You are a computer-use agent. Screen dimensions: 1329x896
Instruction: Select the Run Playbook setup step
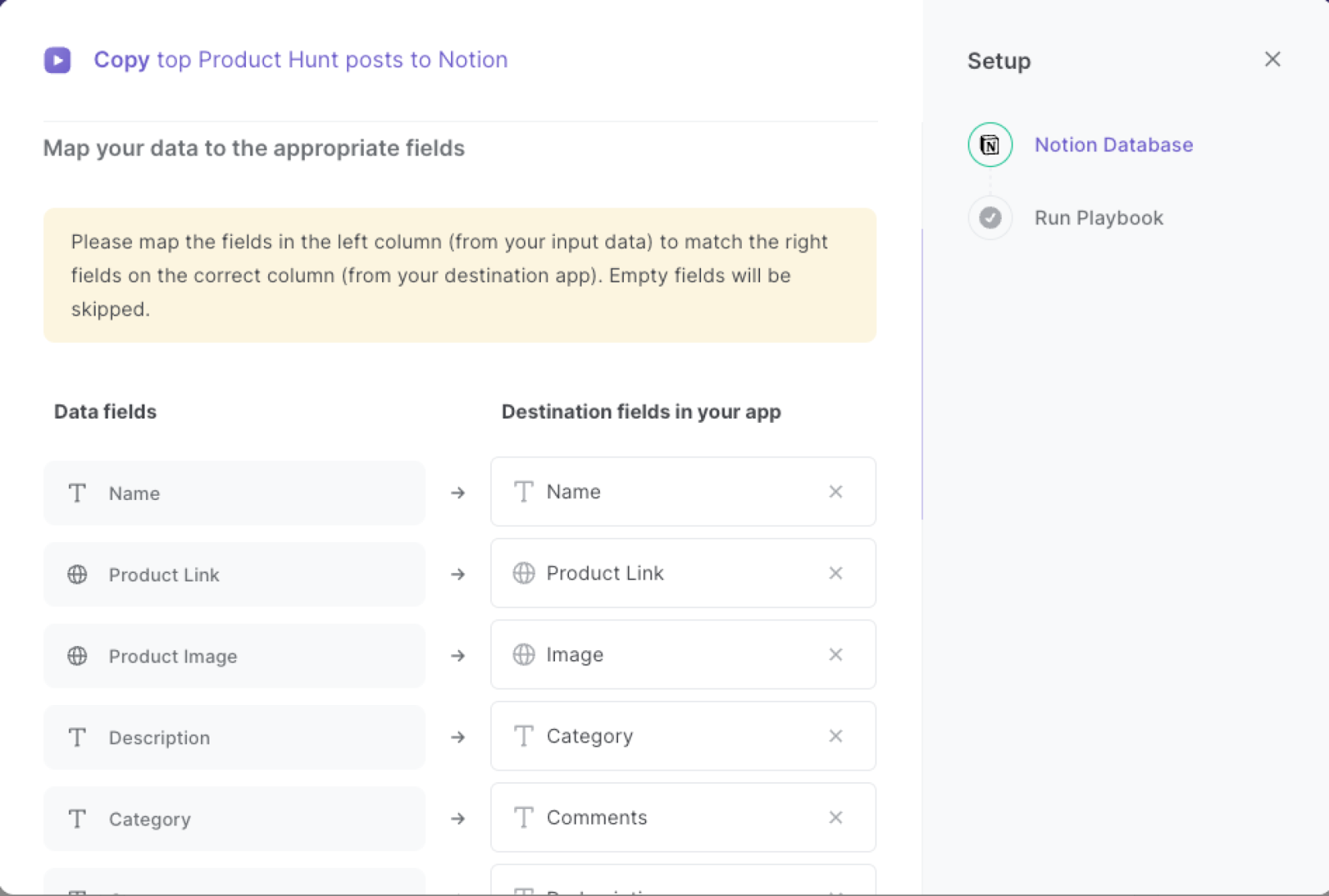[x=1098, y=218]
